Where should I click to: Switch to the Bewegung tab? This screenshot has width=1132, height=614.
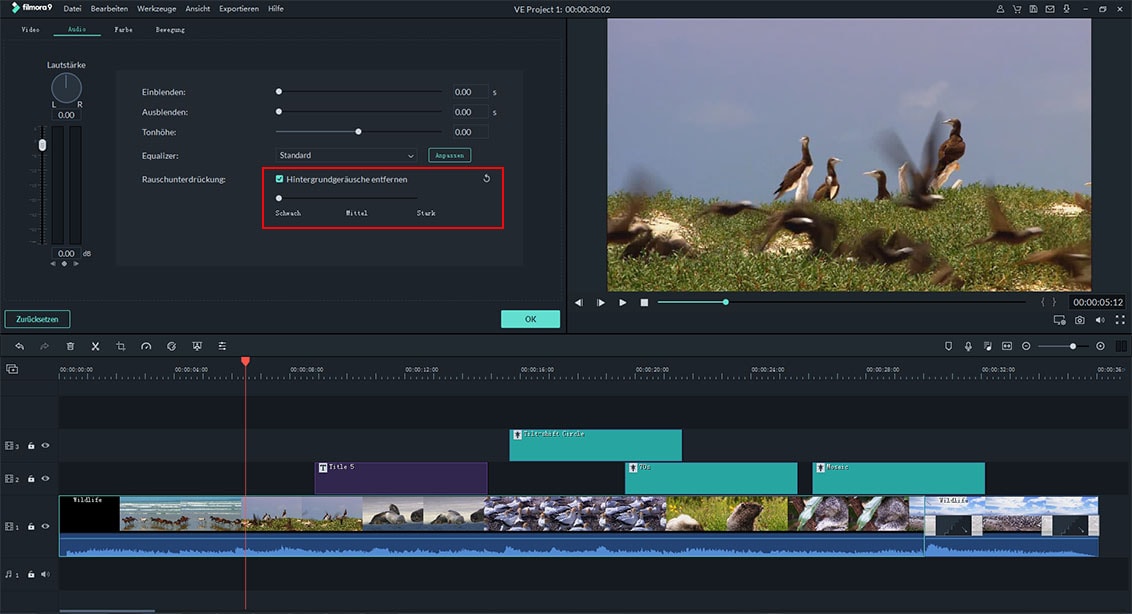(170, 30)
